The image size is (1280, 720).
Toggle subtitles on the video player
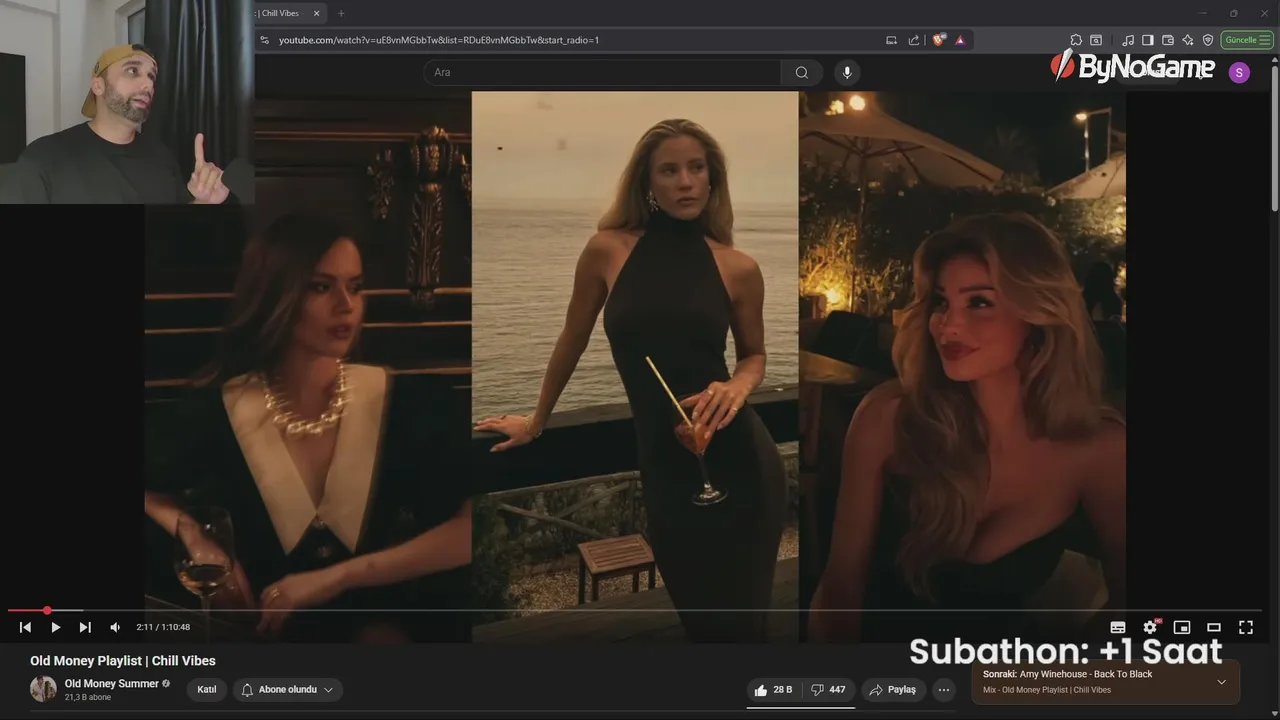click(x=1118, y=627)
